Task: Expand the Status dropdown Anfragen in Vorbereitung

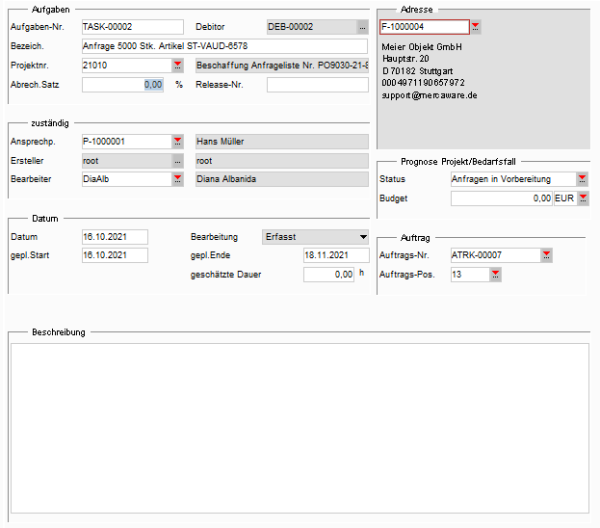Action: coord(582,179)
